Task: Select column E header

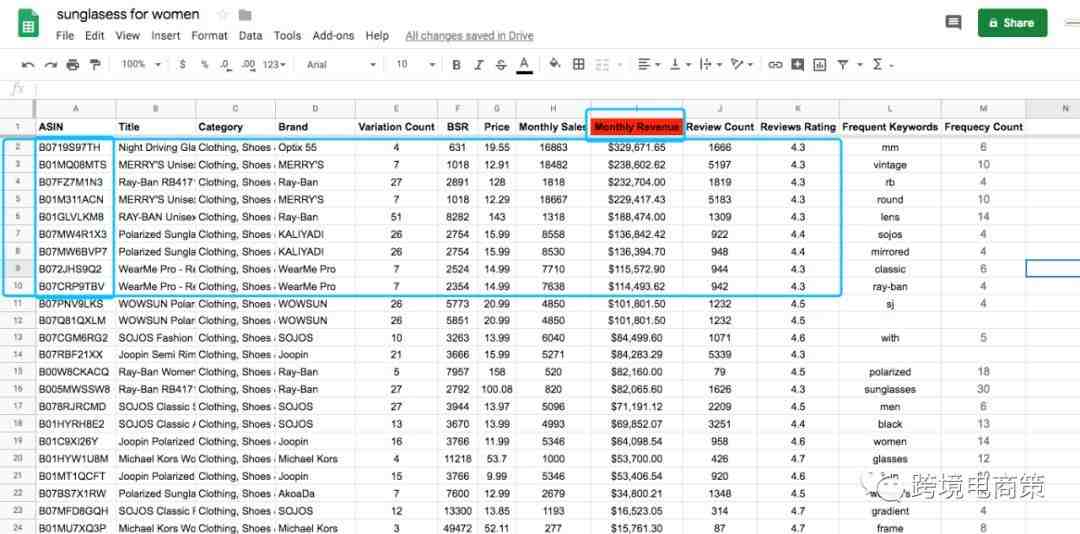Action: 396,109
